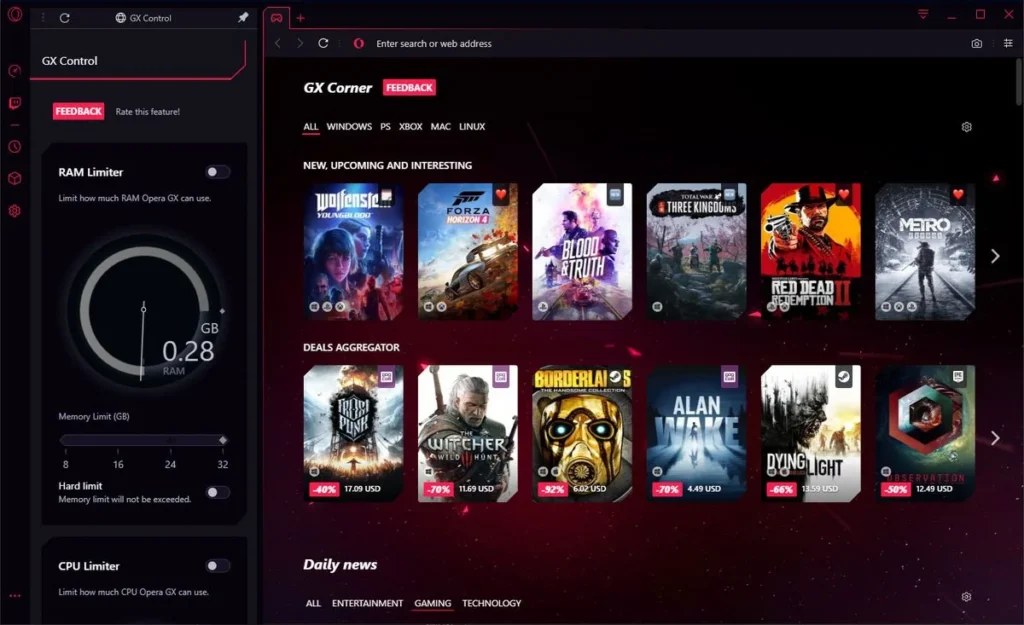The width and height of the screenshot is (1024, 625).
Task: Reload the GX Control panel
Action: tap(65, 18)
